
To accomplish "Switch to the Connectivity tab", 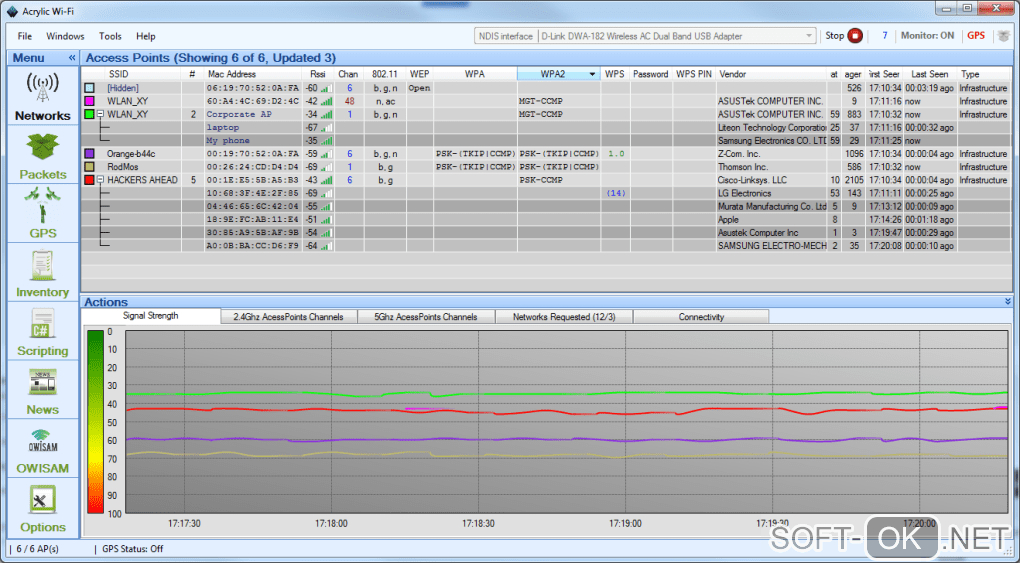I will point(701,317).
